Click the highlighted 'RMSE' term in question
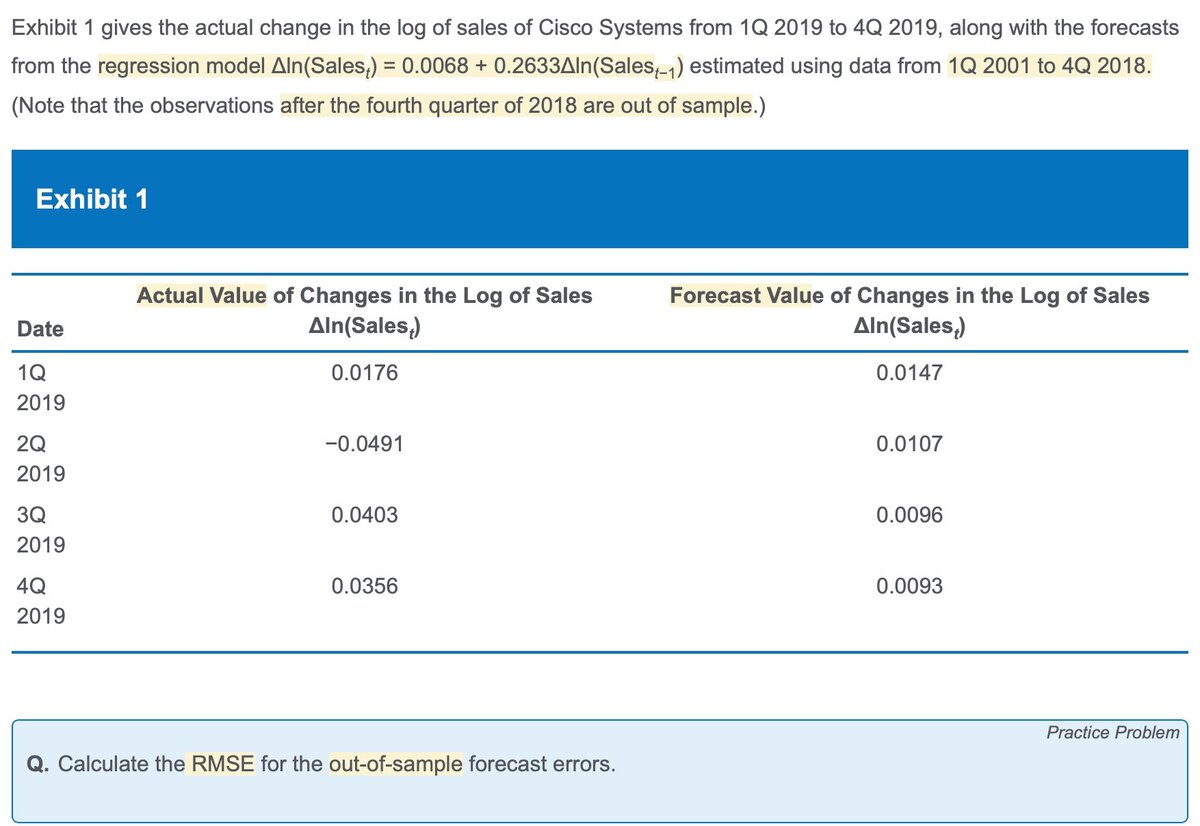Screen dimensions: 1200x826 click(x=219, y=765)
